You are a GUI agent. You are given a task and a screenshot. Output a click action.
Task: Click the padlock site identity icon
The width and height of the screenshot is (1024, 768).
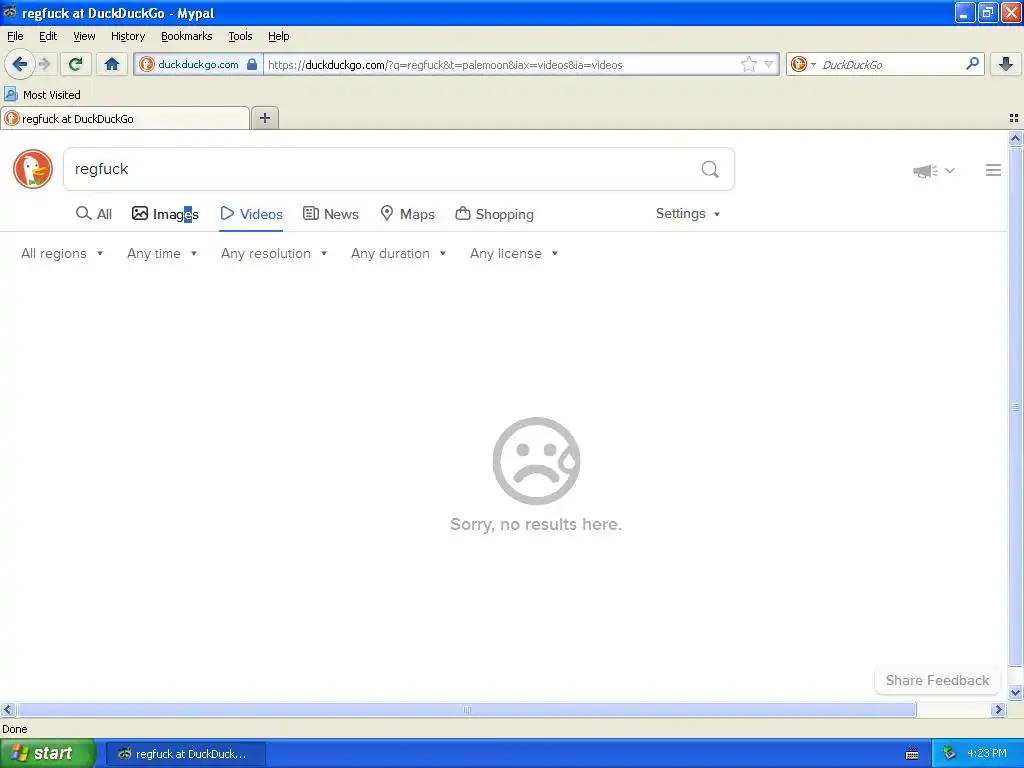coord(252,64)
